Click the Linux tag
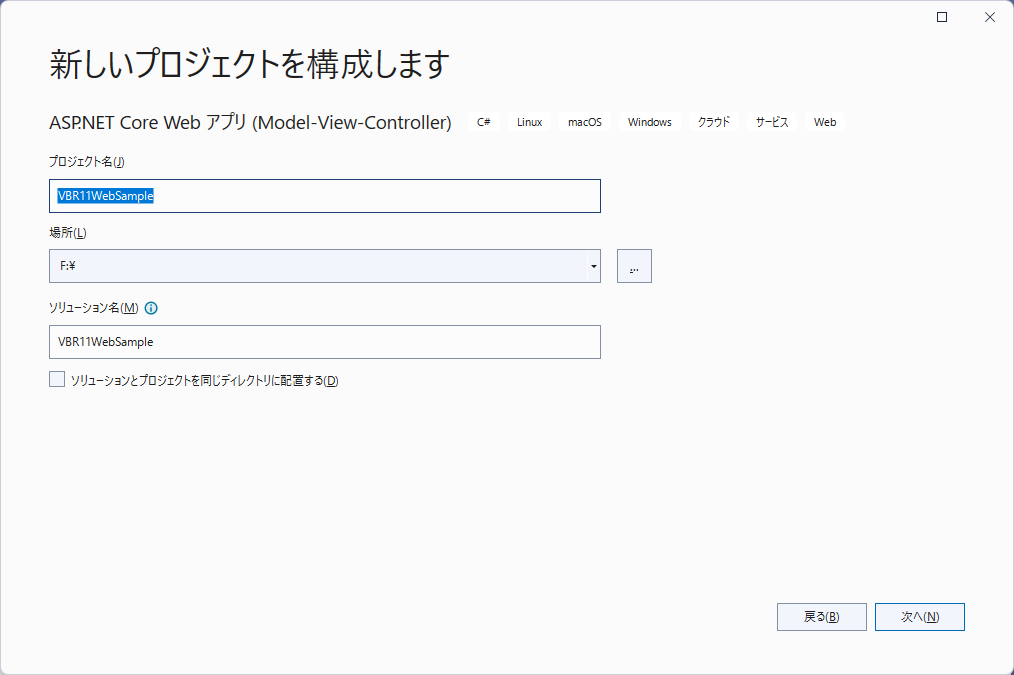Viewport: 1014px width, 675px height. [530, 122]
